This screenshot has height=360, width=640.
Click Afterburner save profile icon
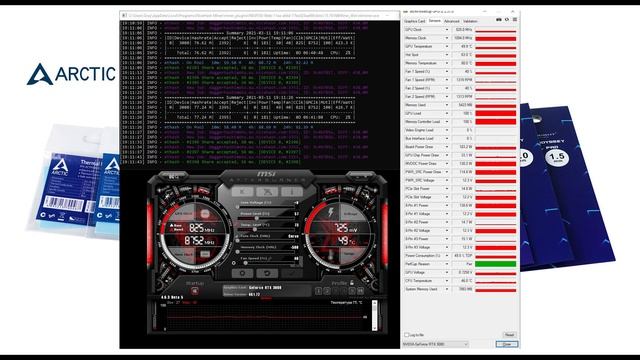pos(360,291)
